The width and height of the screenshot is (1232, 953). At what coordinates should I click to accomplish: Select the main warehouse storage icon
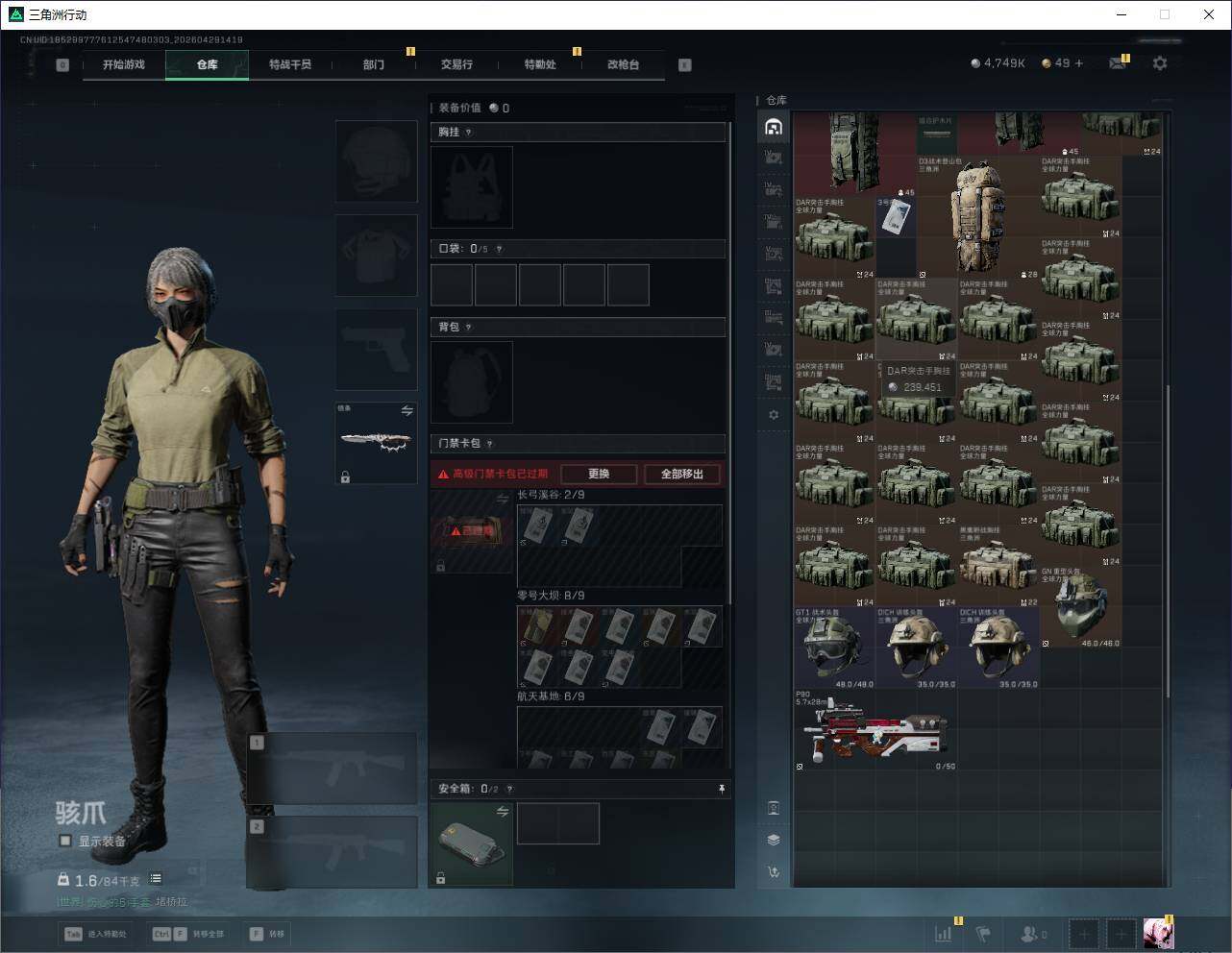(774, 127)
